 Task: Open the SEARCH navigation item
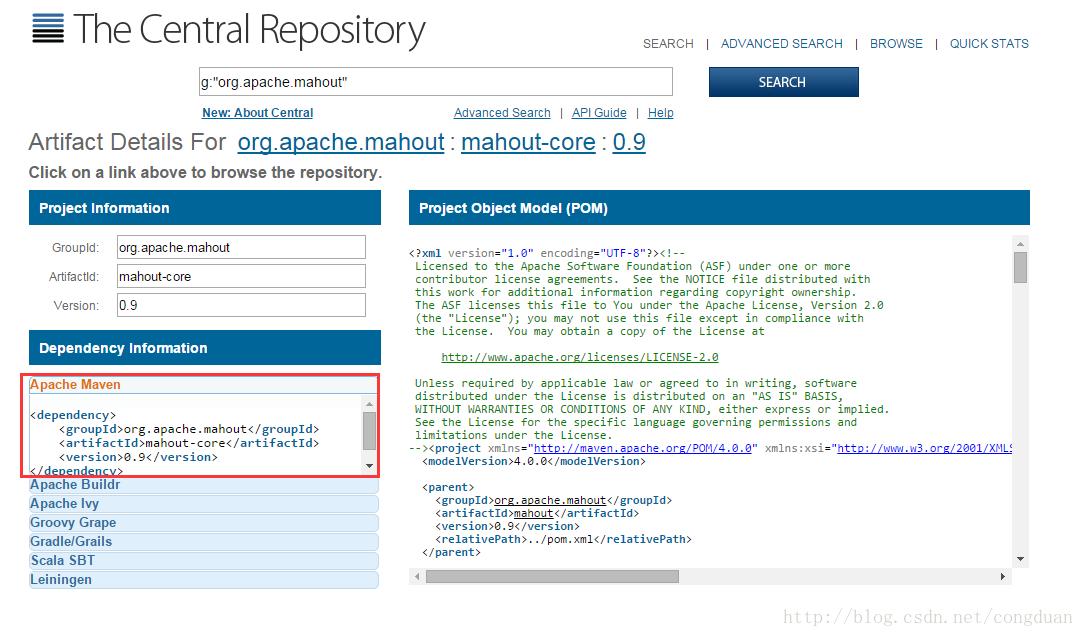pos(668,44)
